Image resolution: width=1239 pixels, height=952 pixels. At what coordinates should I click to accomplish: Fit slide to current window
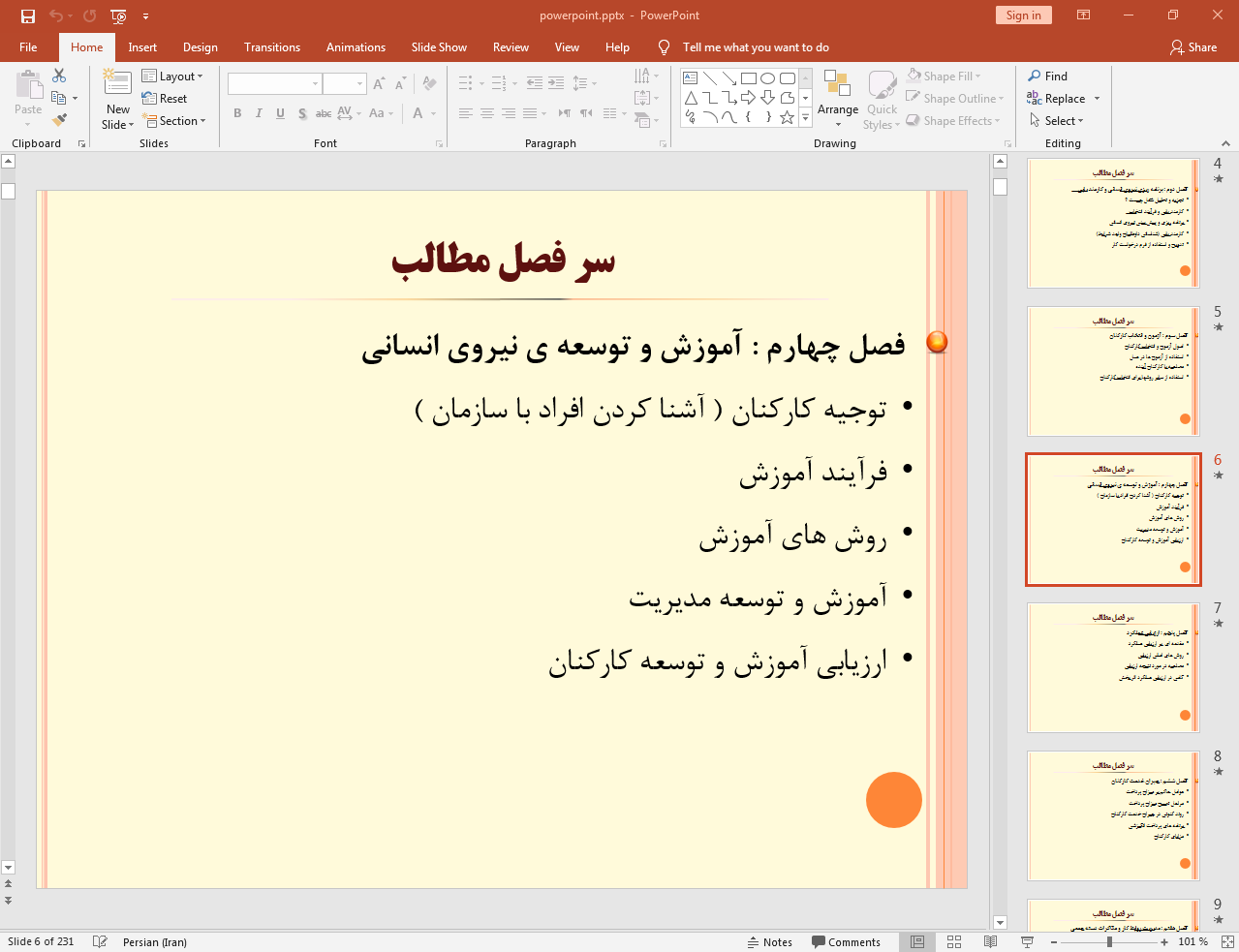click(1227, 941)
